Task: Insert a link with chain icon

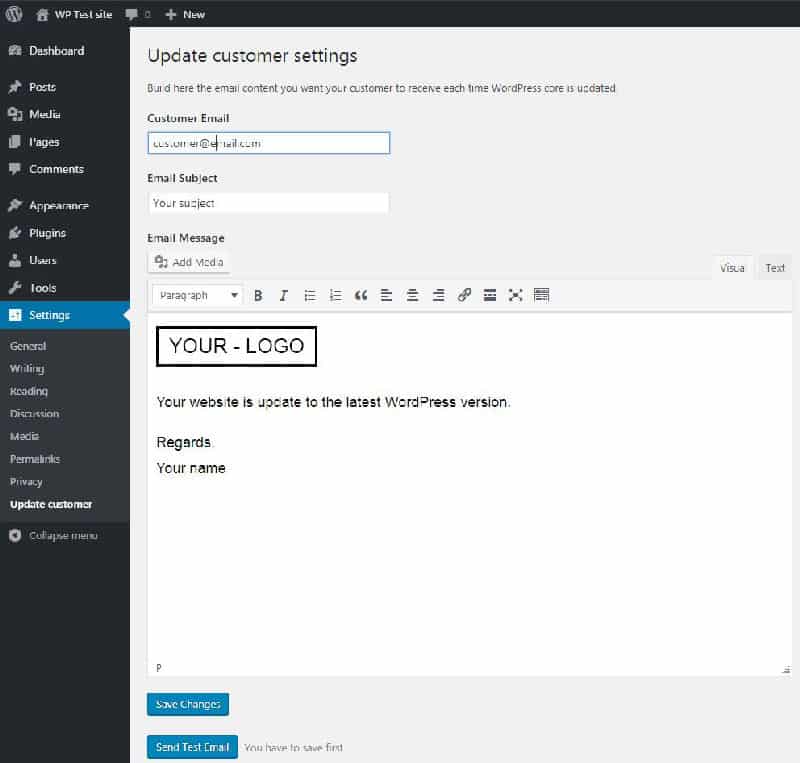Action: tap(464, 296)
